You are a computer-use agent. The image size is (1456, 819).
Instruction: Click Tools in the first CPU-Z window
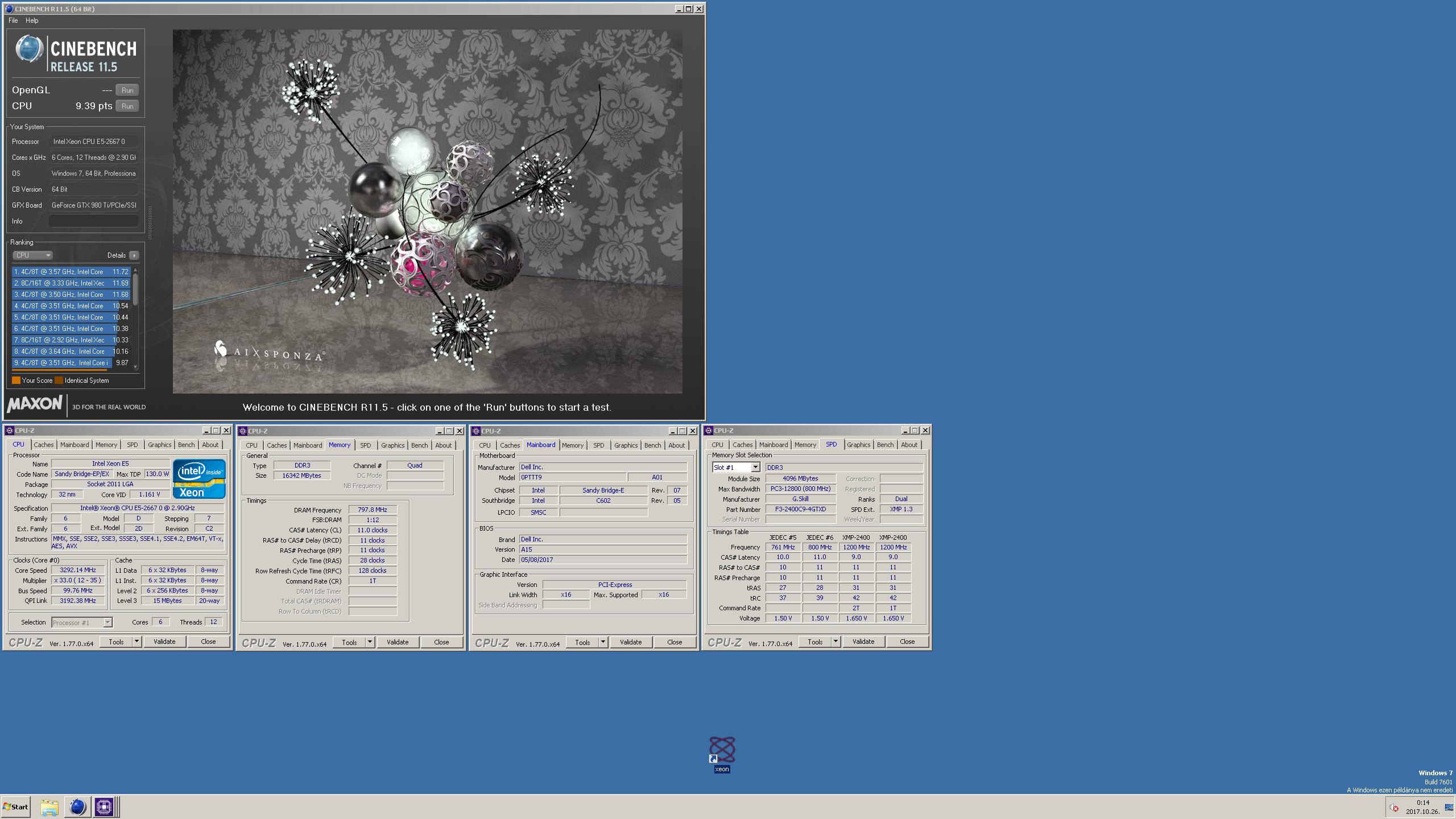(116, 642)
